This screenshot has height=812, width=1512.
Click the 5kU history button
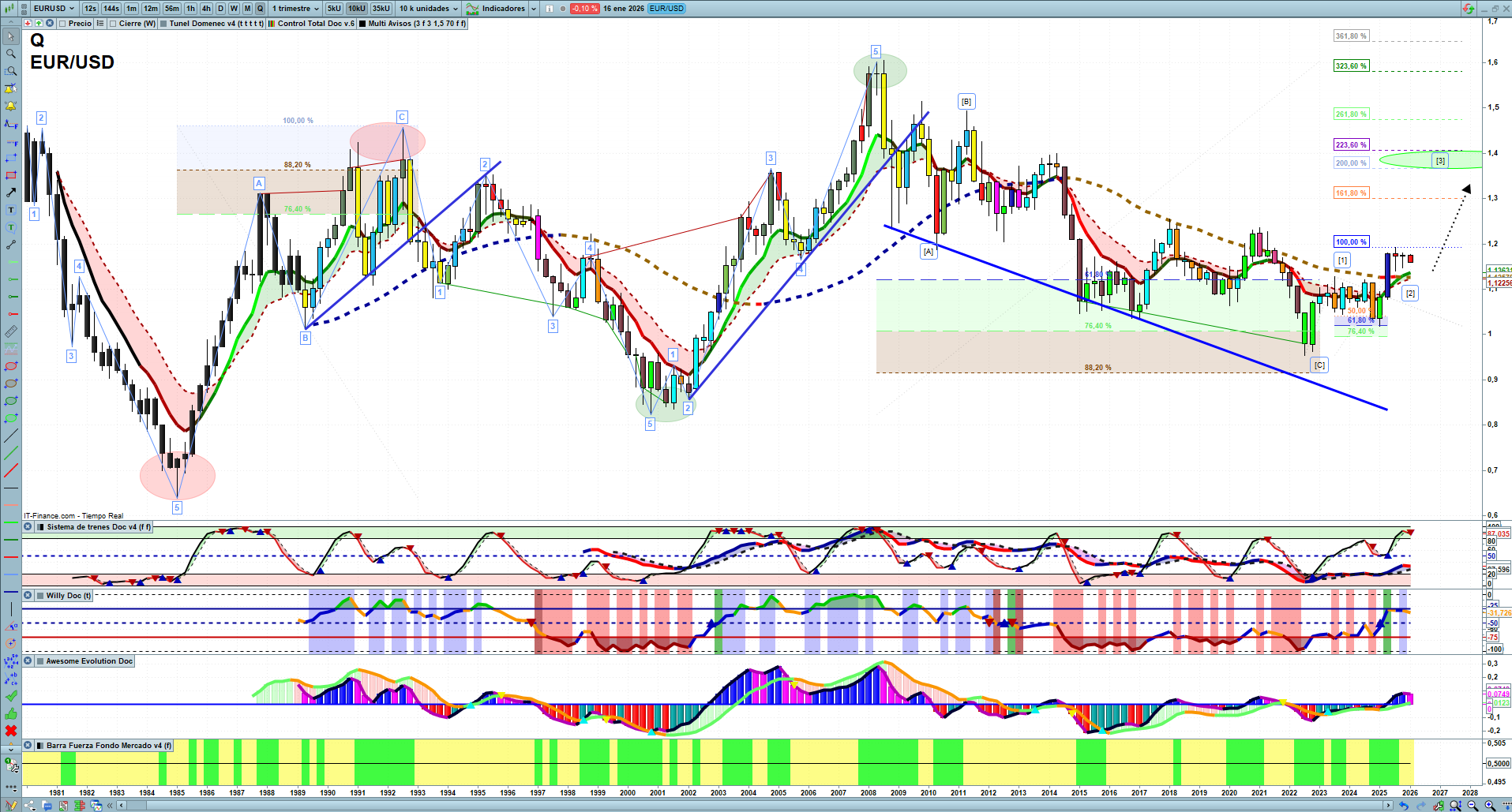(334, 9)
